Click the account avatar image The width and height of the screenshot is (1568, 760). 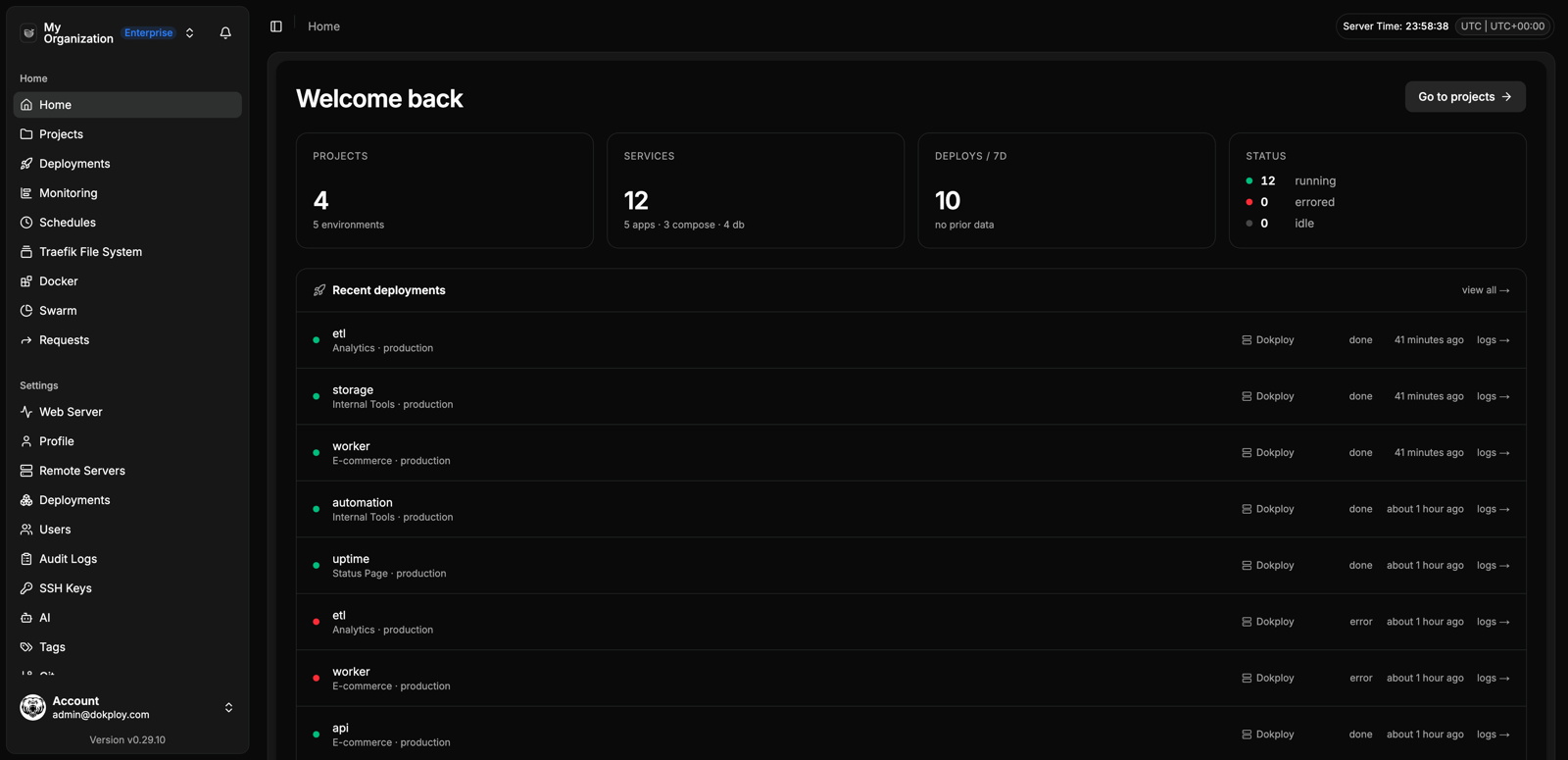click(x=33, y=707)
